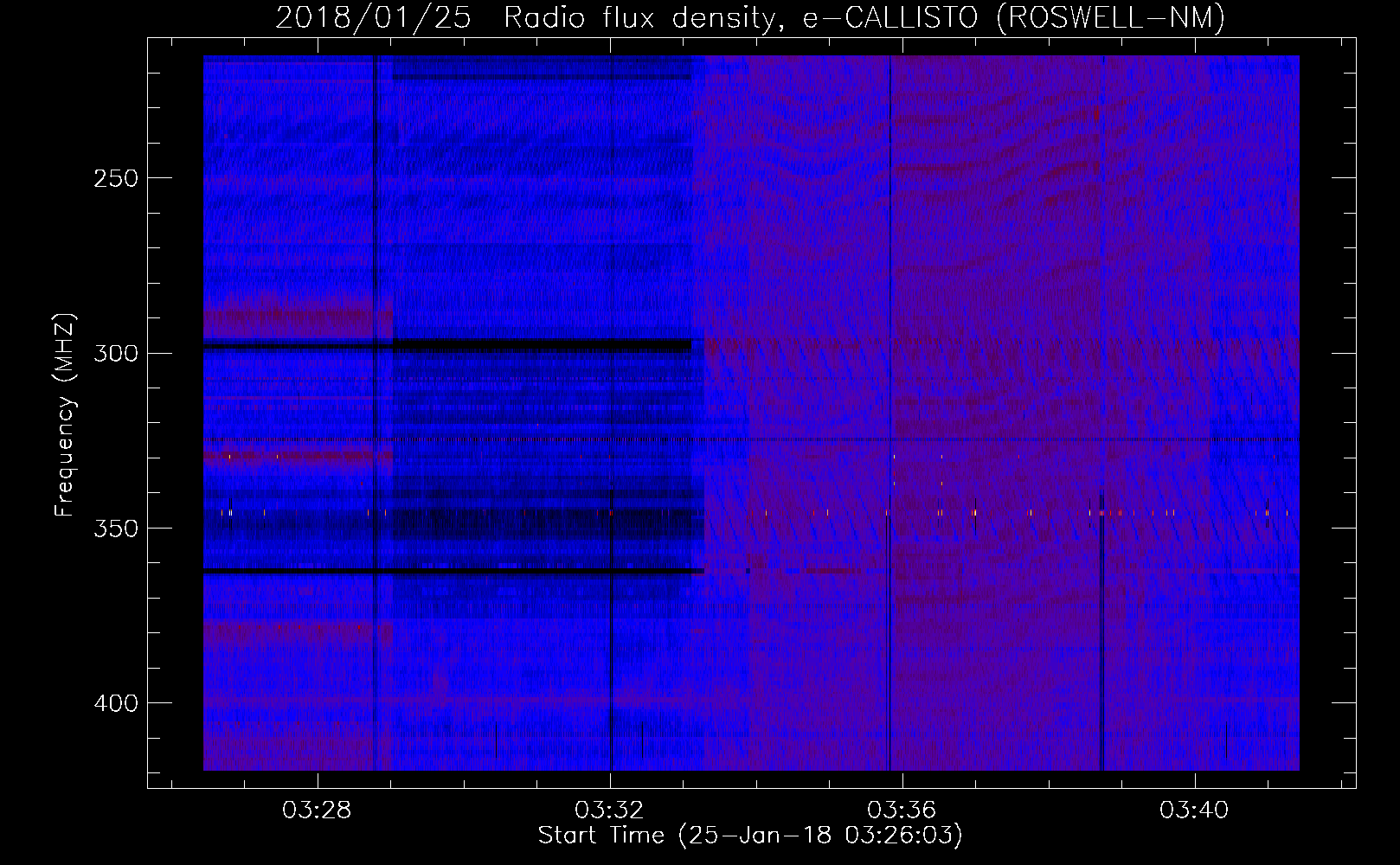Click the "03:32" time tick label
Image resolution: width=1400 pixels, height=865 pixels.
[609, 810]
